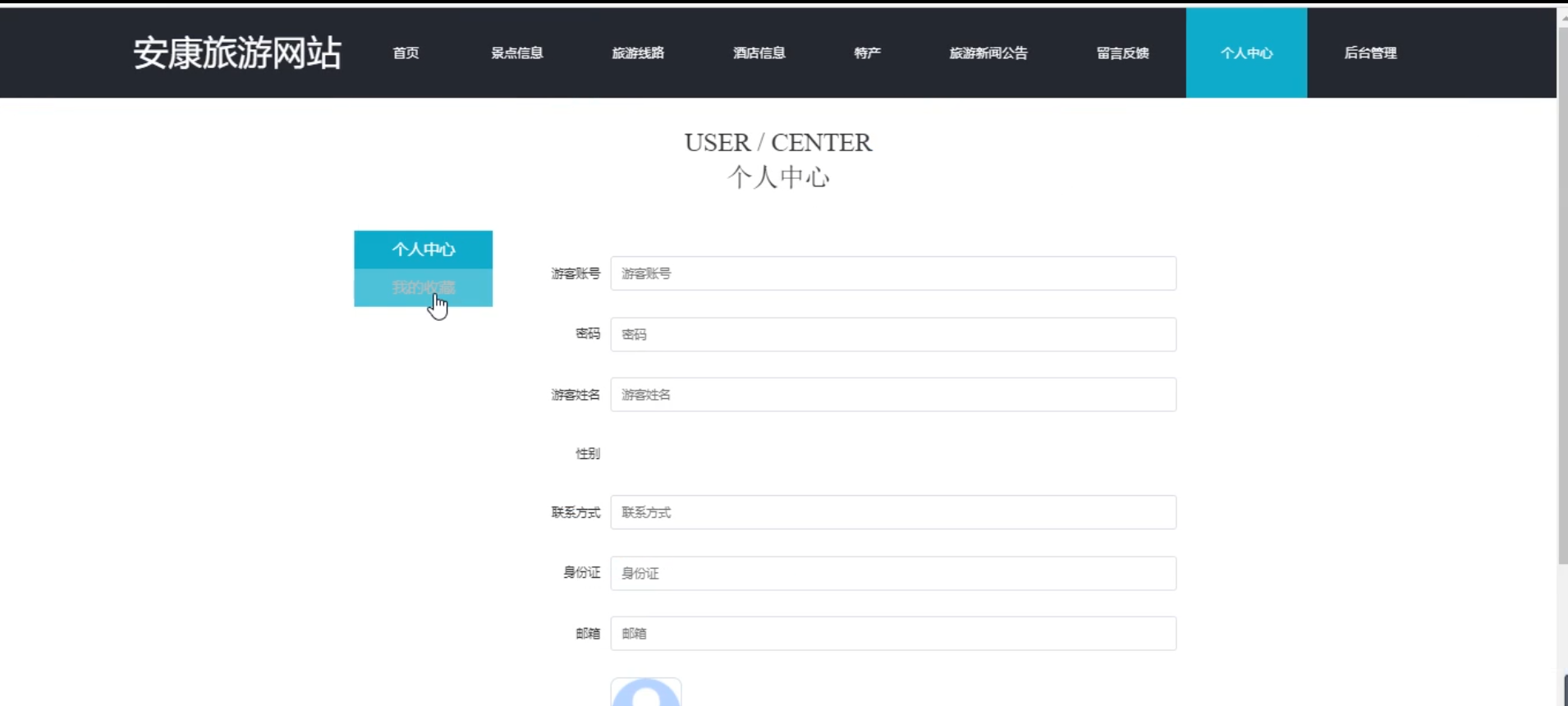Select 个人中心 in the side menu
Viewport: 1568px width, 706px height.
coord(424,250)
